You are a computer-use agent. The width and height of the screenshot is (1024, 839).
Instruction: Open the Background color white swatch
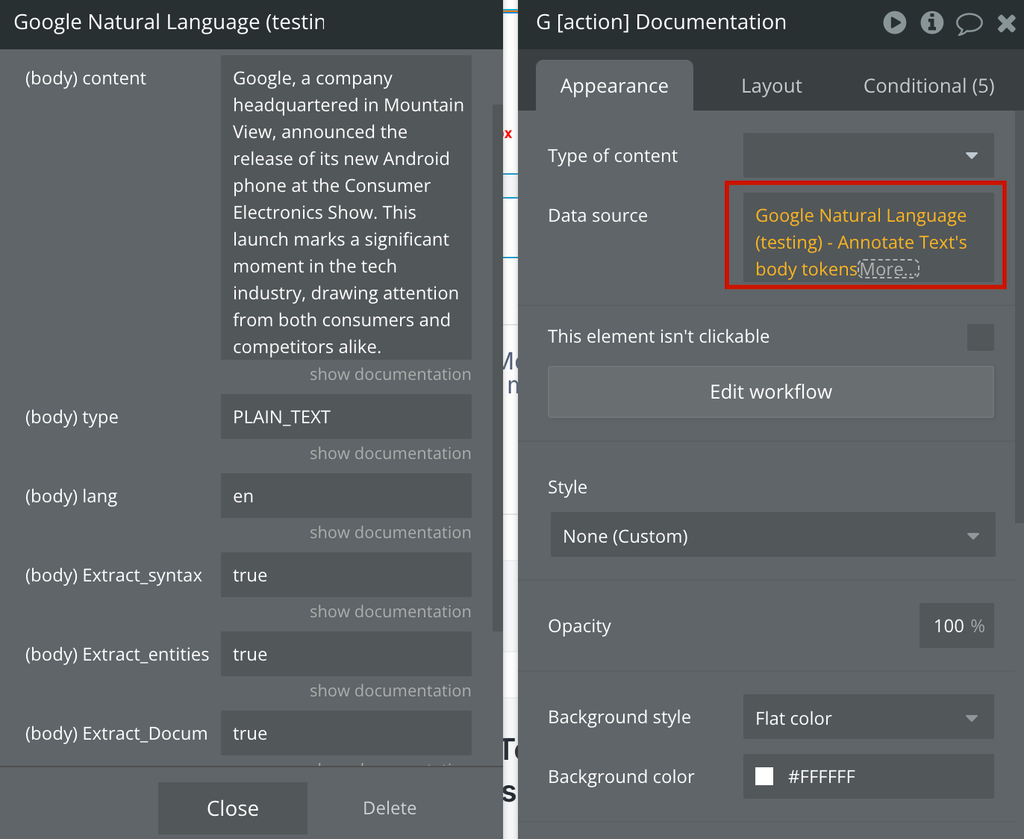click(764, 776)
